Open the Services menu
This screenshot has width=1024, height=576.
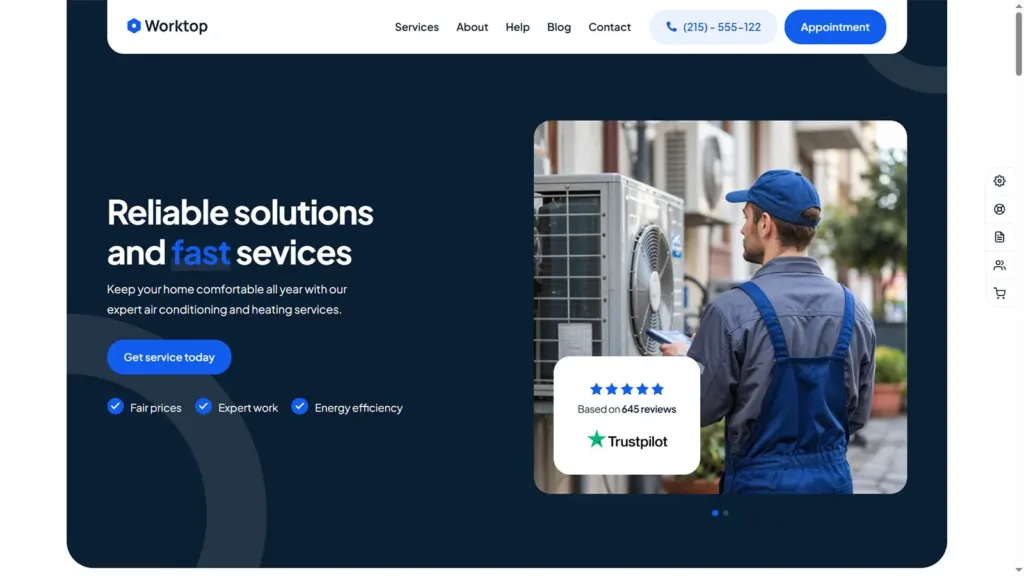point(417,27)
